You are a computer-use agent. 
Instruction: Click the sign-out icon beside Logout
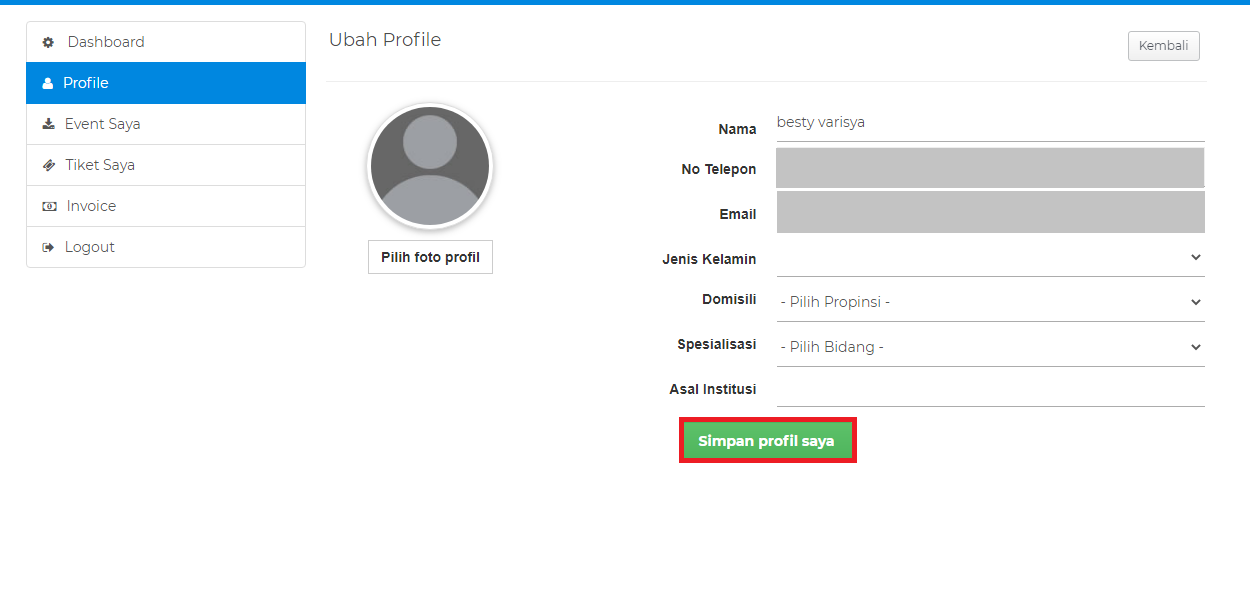(x=48, y=248)
